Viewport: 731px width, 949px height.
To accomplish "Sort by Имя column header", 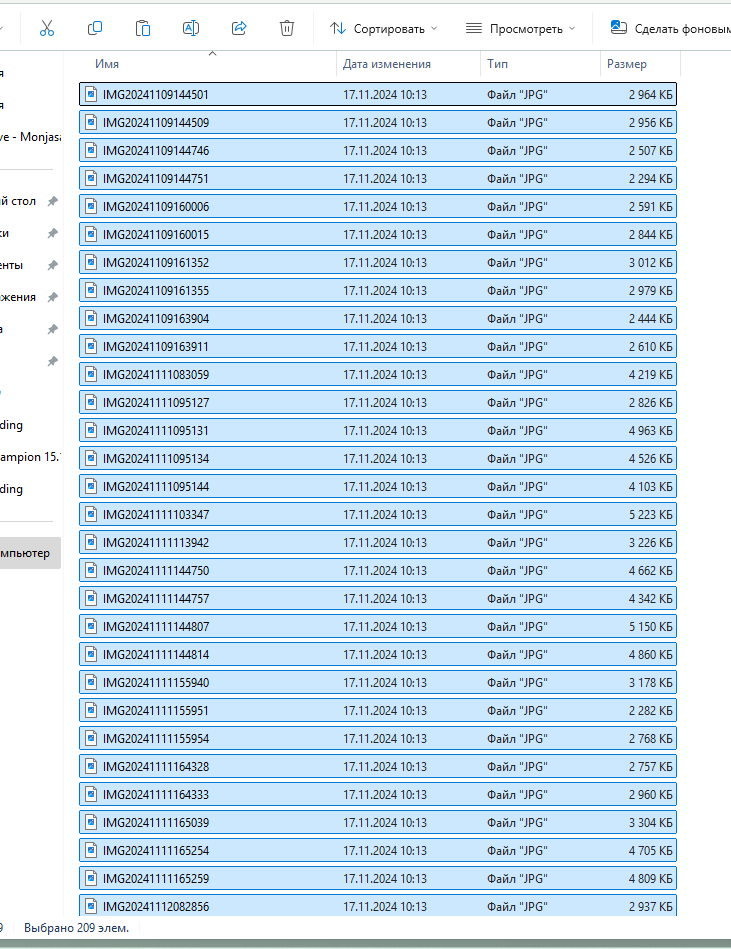I will (107, 64).
